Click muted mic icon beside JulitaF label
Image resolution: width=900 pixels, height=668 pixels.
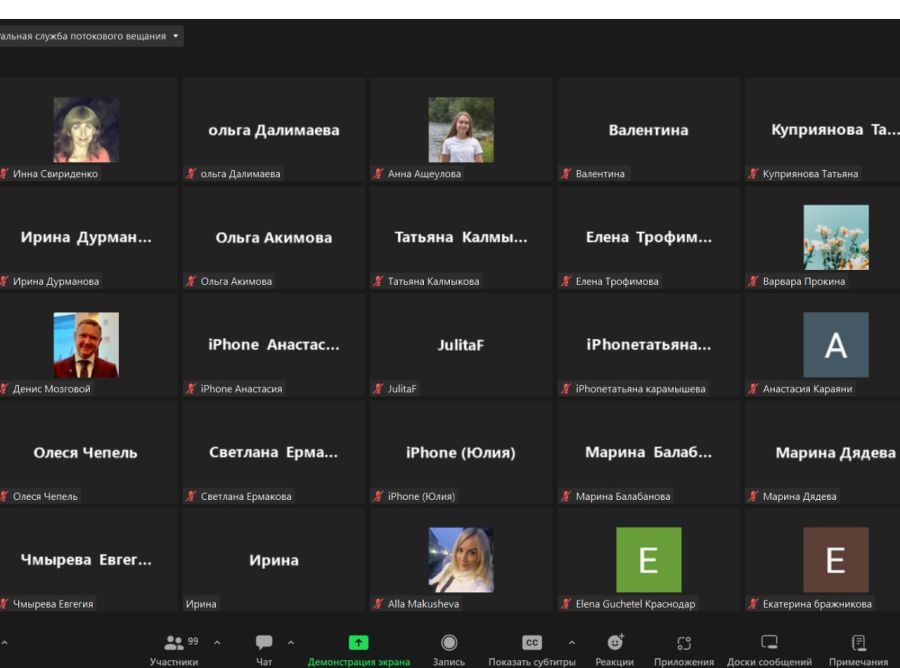pos(378,389)
